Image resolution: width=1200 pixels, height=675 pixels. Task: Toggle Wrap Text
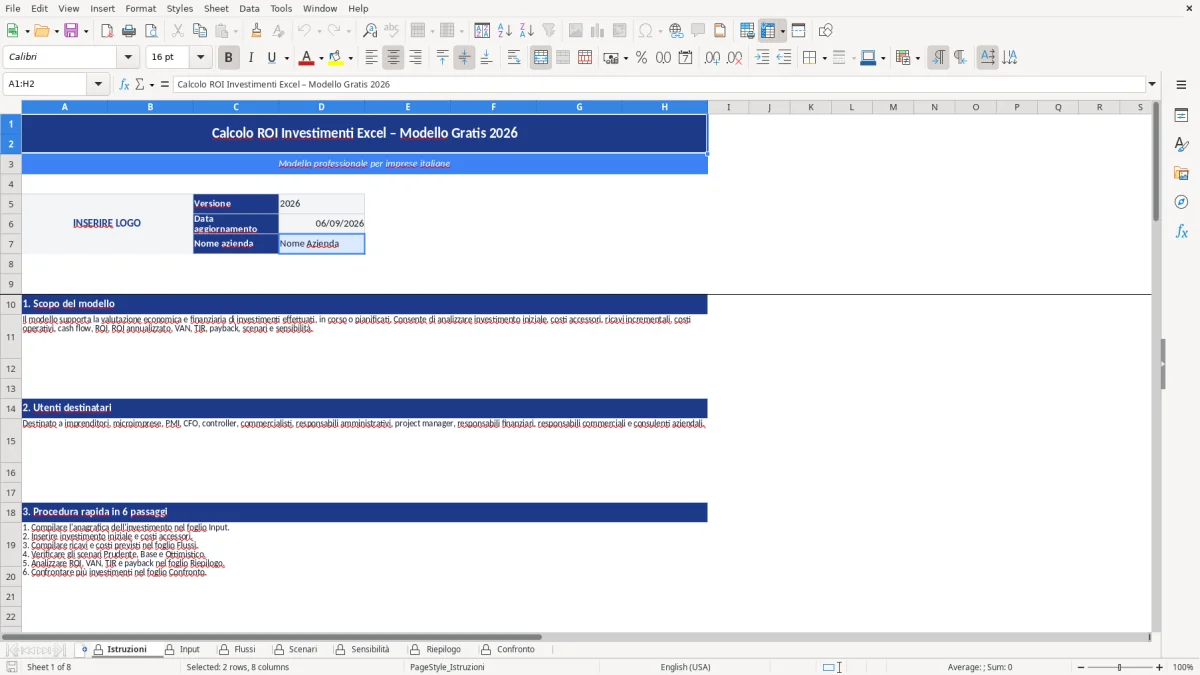pos(514,58)
